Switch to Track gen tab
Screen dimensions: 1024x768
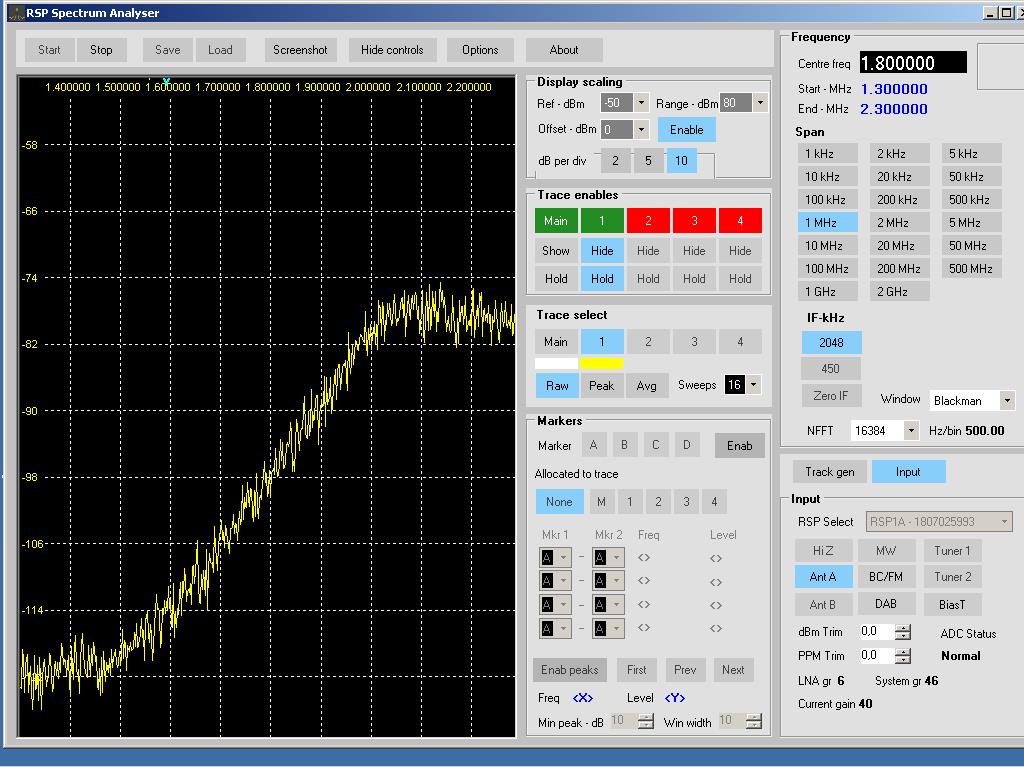829,472
